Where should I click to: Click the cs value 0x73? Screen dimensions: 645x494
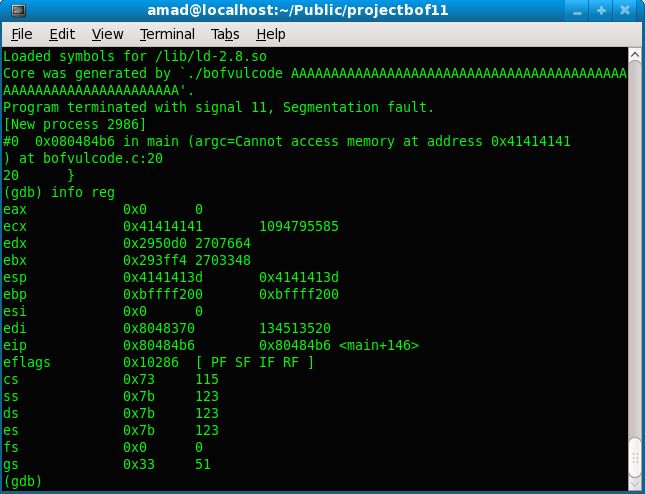point(139,380)
